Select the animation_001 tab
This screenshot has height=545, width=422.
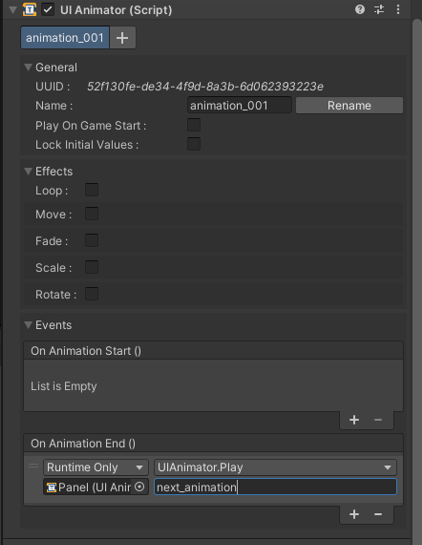[x=65, y=38]
